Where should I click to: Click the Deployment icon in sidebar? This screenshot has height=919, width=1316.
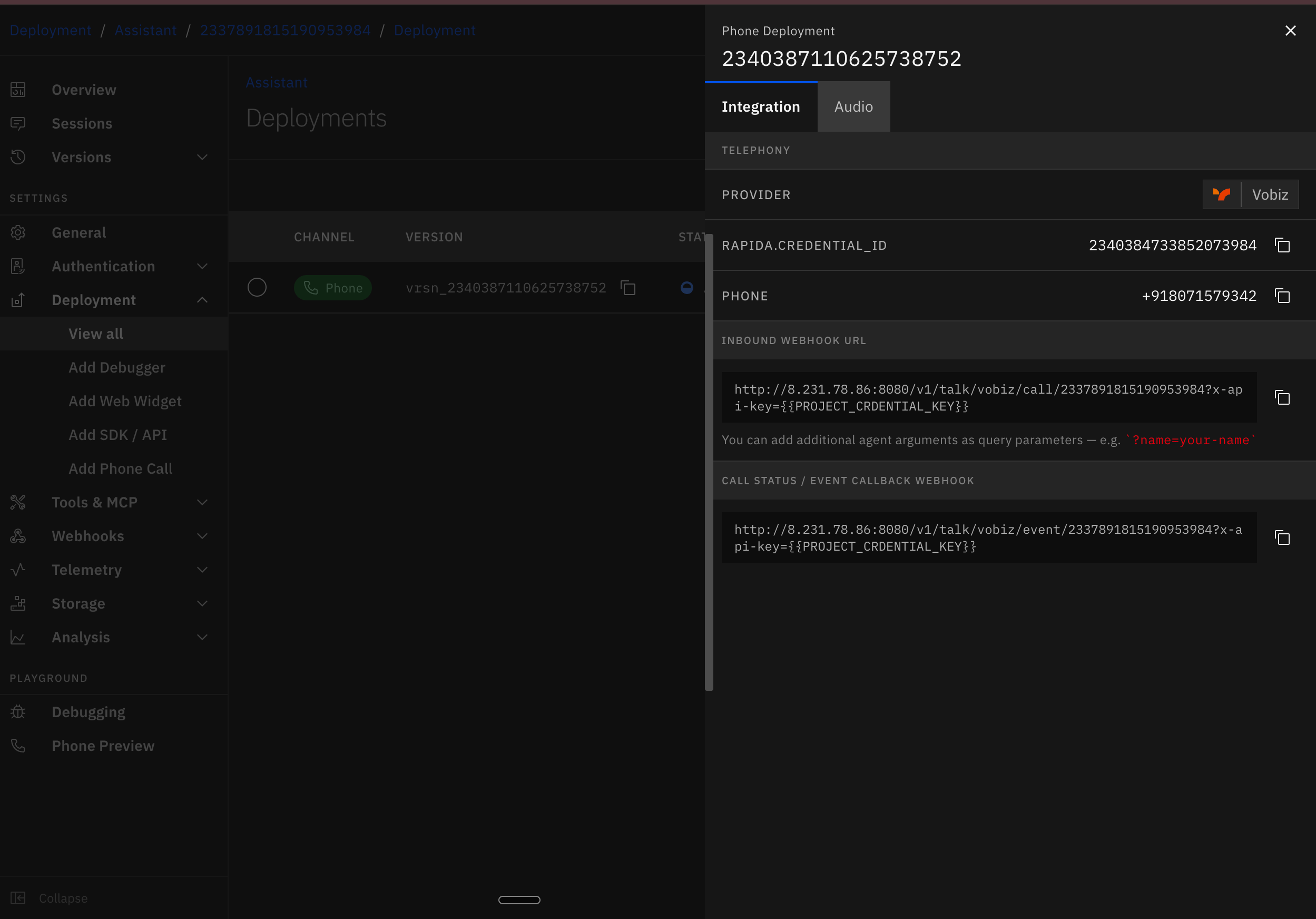coord(18,300)
